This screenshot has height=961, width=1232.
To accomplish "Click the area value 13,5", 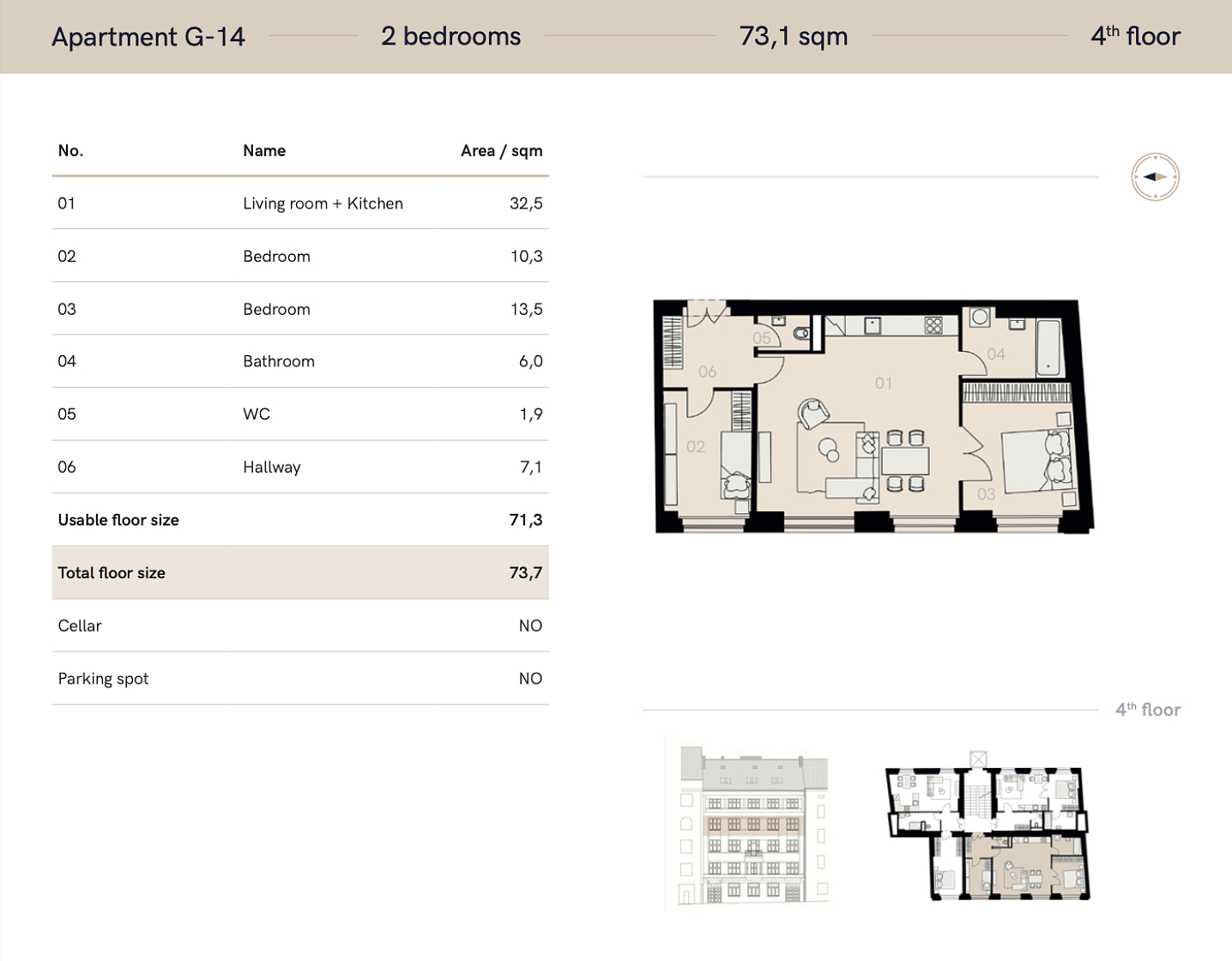I will click(527, 310).
